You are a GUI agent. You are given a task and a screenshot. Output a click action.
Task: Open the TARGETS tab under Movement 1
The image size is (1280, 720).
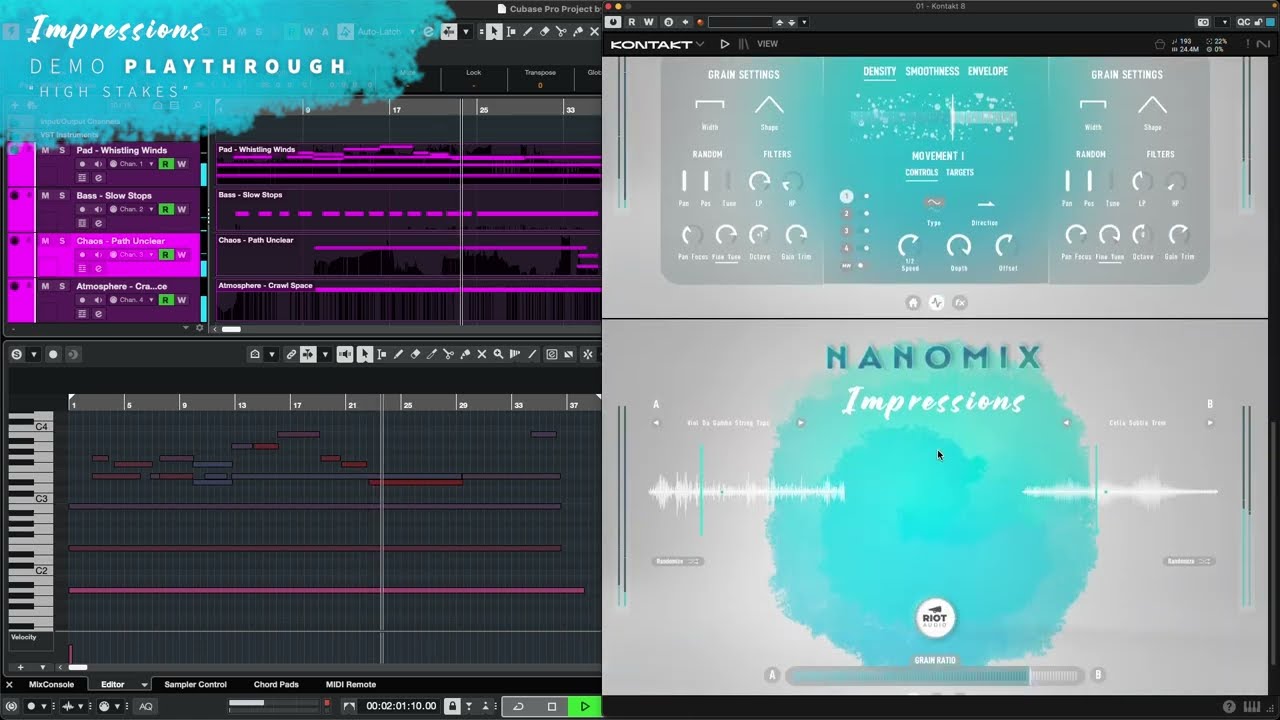point(960,173)
